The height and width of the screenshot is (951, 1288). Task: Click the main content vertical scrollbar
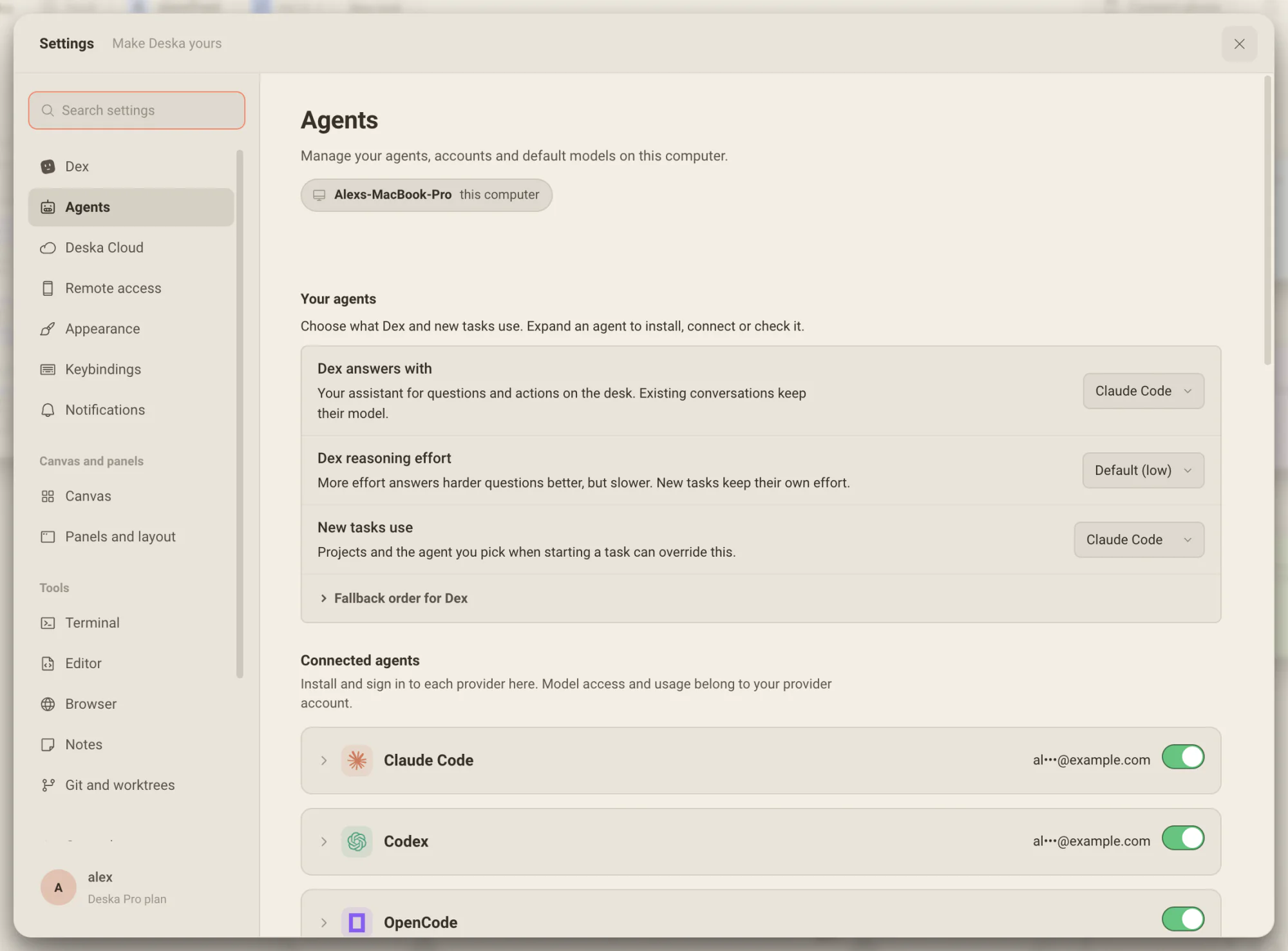[1267, 220]
